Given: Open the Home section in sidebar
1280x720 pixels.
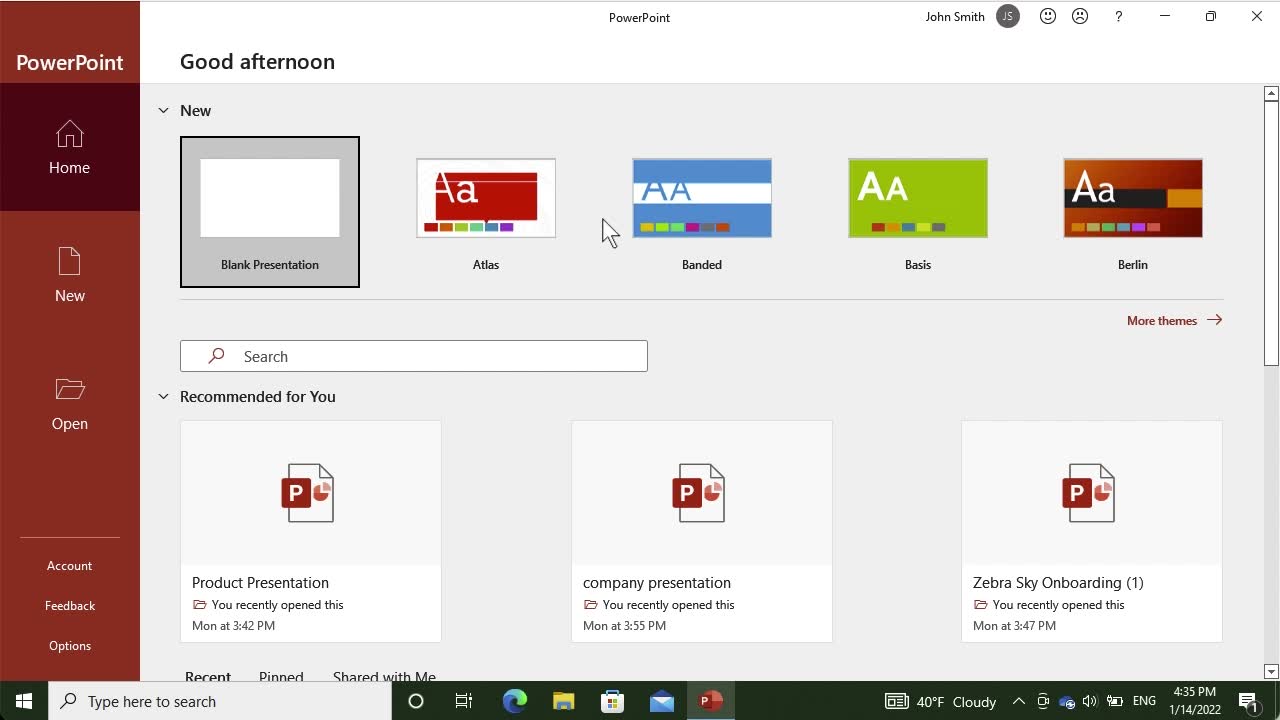Looking at the screenshot, I should coord(69,148).
